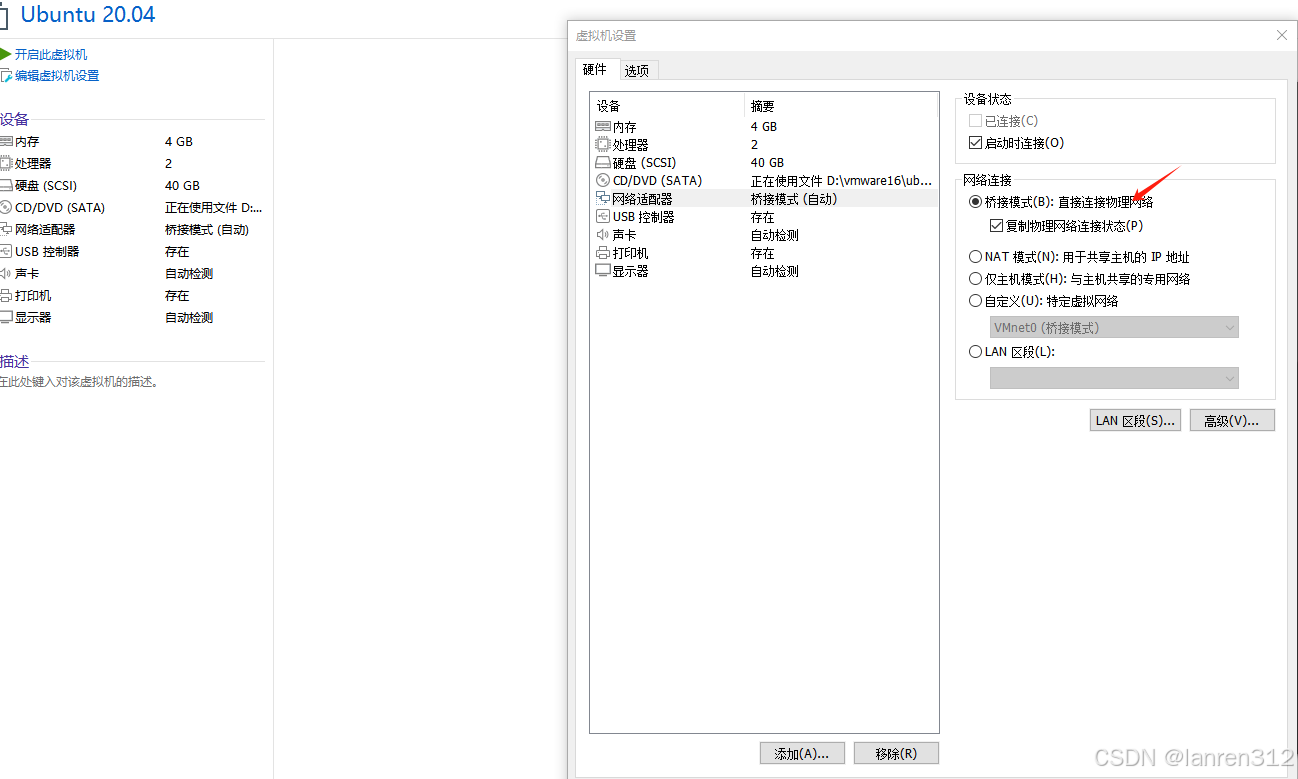Image resolution: width=1298 pixels, height=779 pixels.
Task: Click the 添加(A)... button
Action: 802,753
